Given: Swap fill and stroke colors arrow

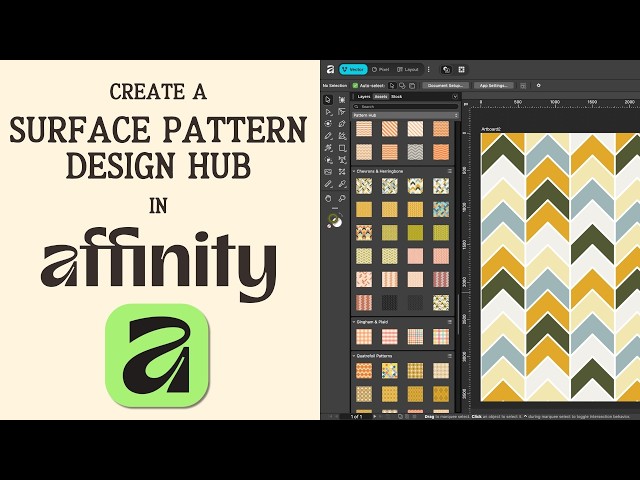Looking at the screenshot, I should point(340,216).
